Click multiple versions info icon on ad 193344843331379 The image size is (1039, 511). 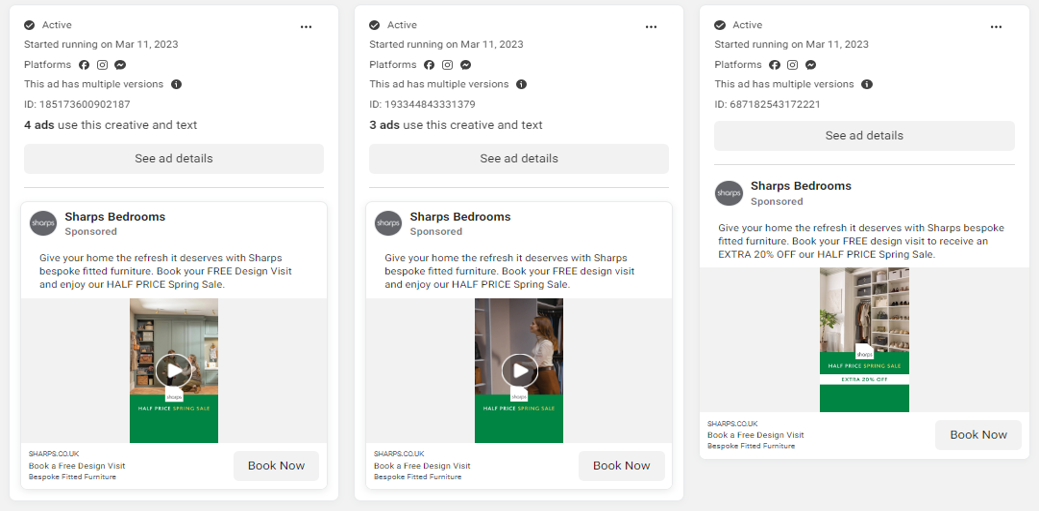(x=521, y=84)
